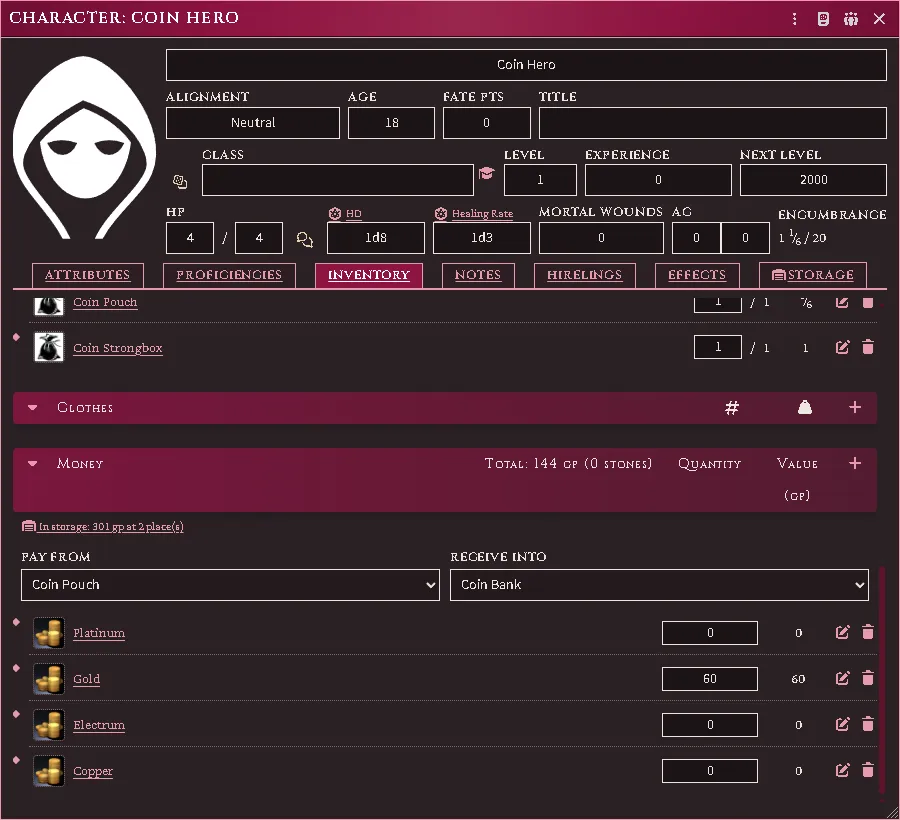Click the Next Level field showing 2000

813,180
